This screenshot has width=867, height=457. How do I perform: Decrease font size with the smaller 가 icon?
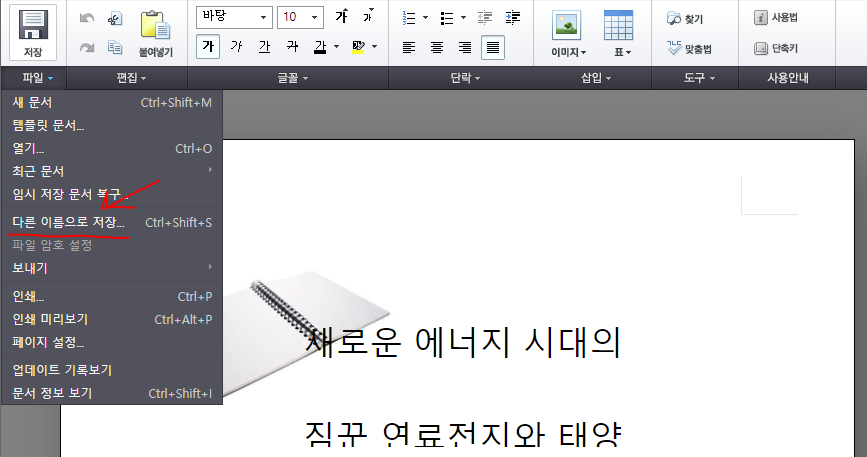(368, 17)
